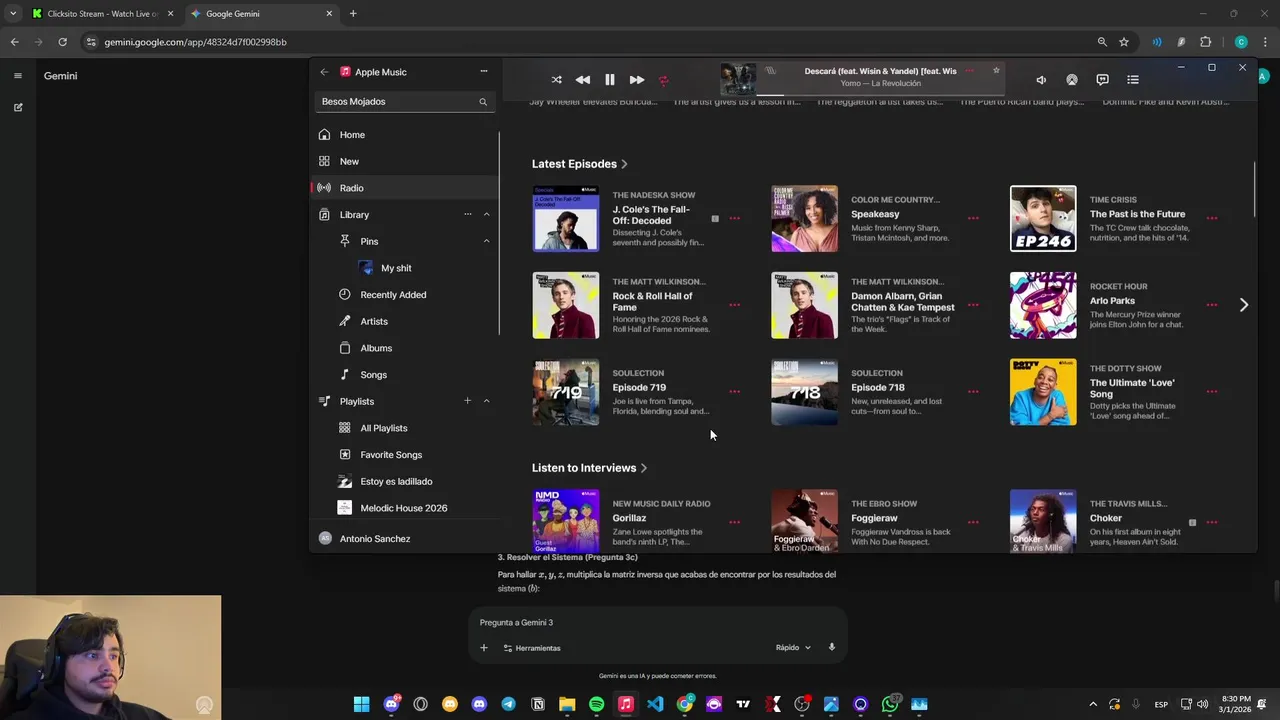This screenshot has height=720, width=1280.
Task: Pause the currently playing song
Action: point(610,80)
